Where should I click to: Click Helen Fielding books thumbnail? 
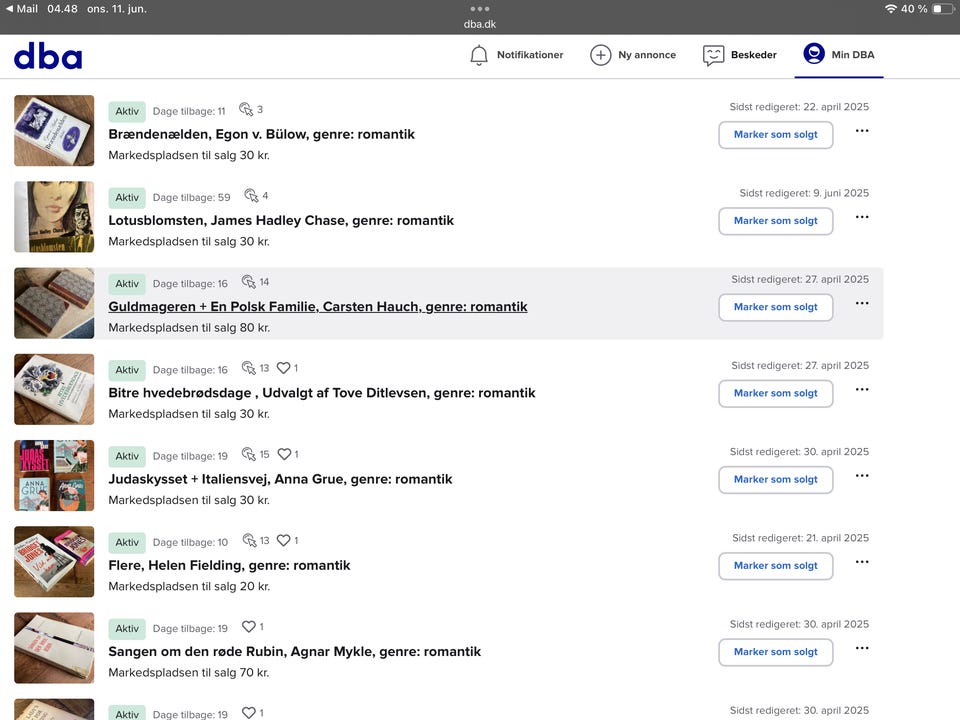(54, 562)
